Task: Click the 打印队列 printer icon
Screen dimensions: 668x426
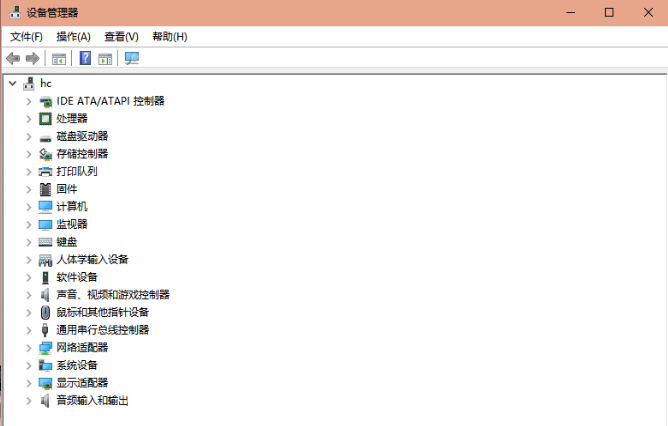Action: click(x=45, y=172)
